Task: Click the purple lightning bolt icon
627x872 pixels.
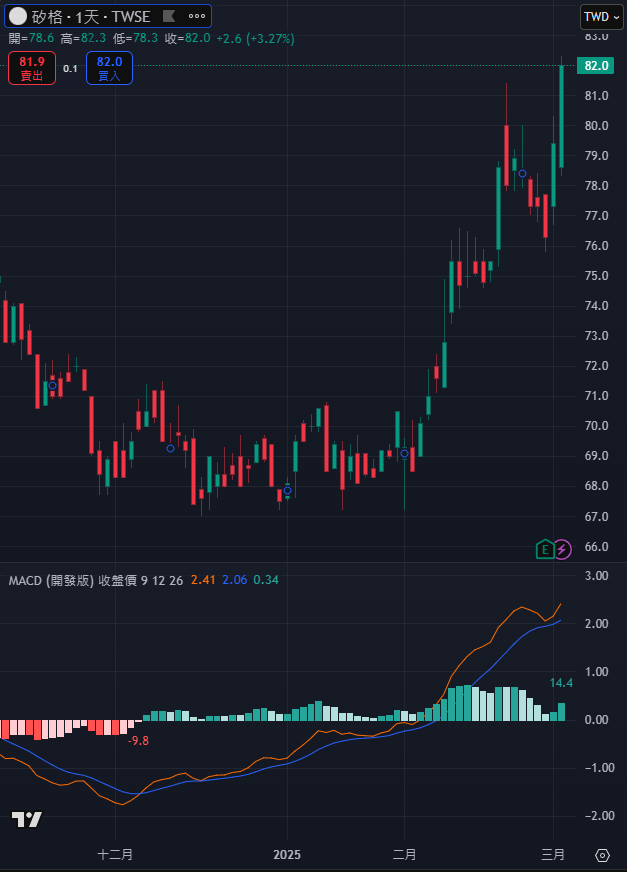Action: click(x=562, y=548)
